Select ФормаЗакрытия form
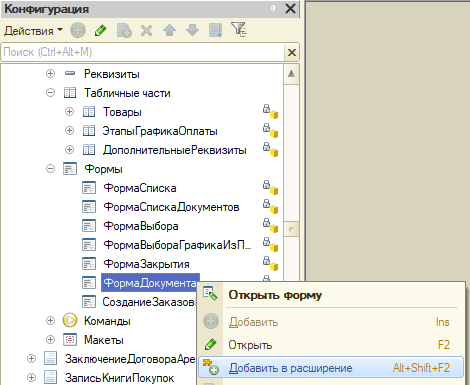Image resolution: width=470 pixels, height=385 pixels. tap(146, 264)
